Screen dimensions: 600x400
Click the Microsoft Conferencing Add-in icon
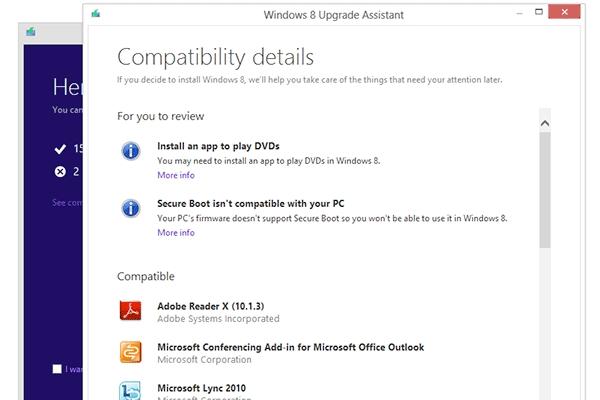[130, 352]
